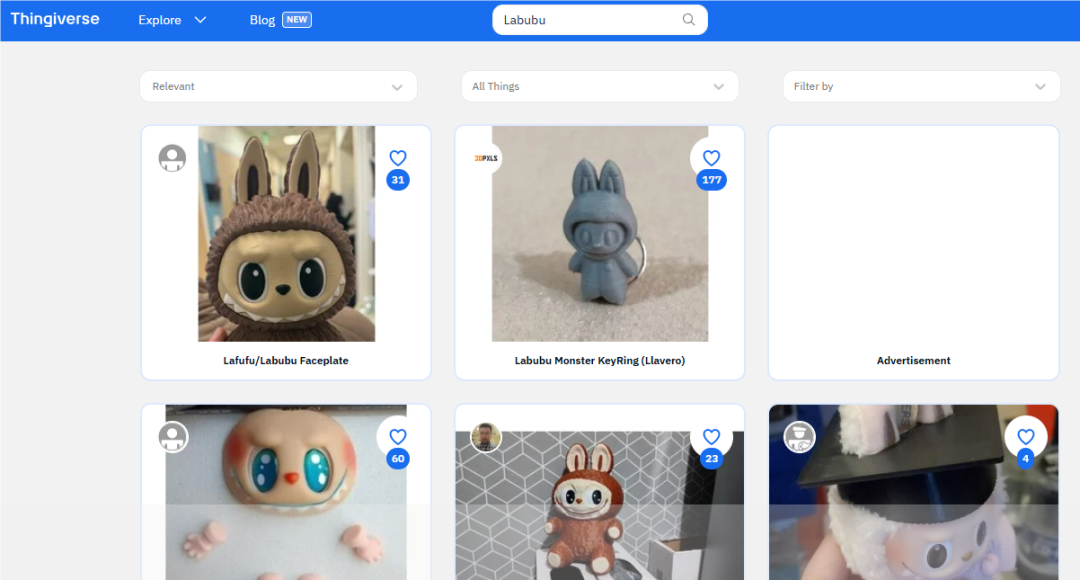Click the 31 likes count badge

click(397, 180)
